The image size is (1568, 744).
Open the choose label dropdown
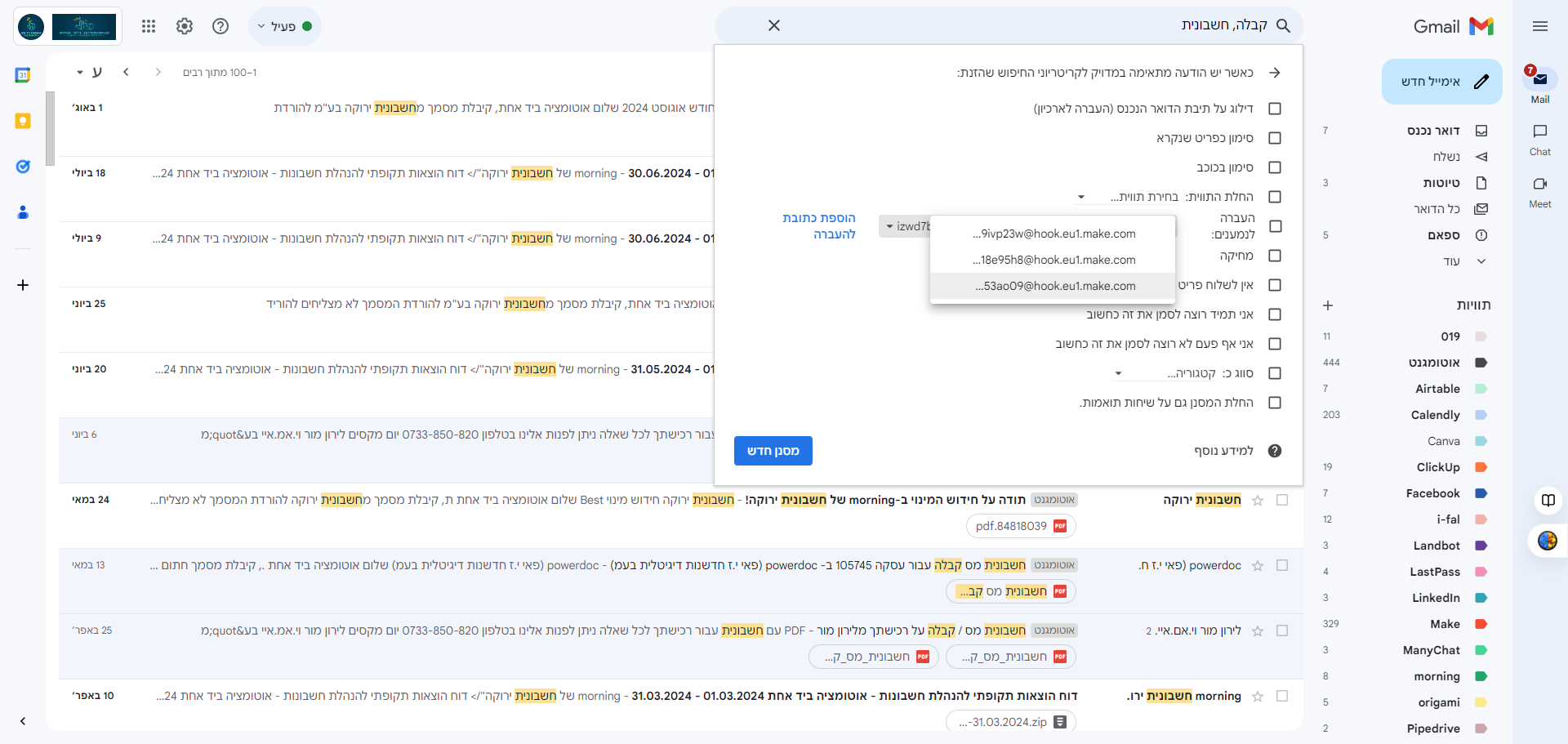(x=1129, y=197)
